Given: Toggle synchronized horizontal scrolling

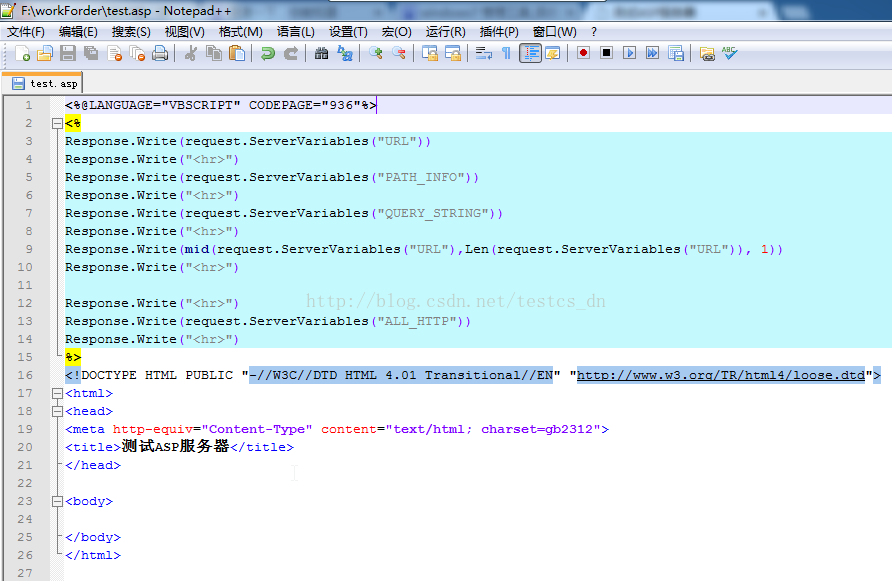Looking at the screenshot, I should tap(453, 53).
